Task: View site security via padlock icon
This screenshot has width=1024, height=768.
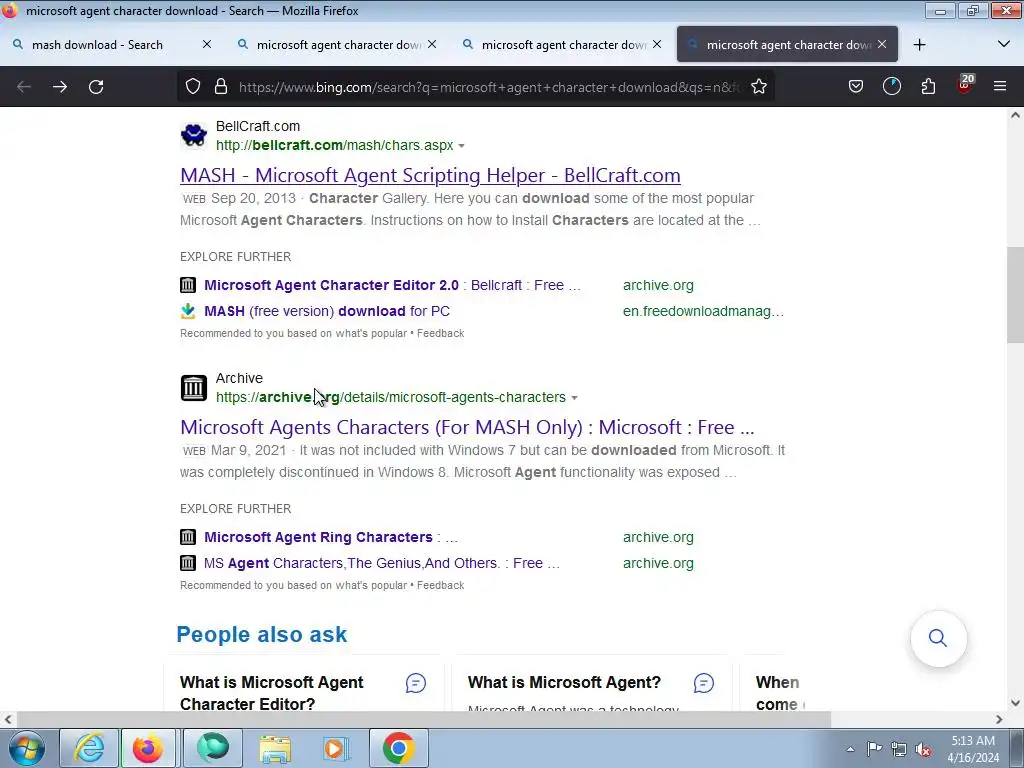Action: click(221, 87)
